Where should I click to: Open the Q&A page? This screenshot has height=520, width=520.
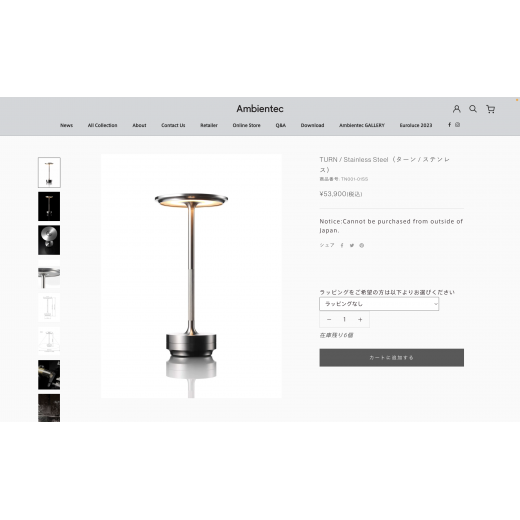(x=280, y=125)
